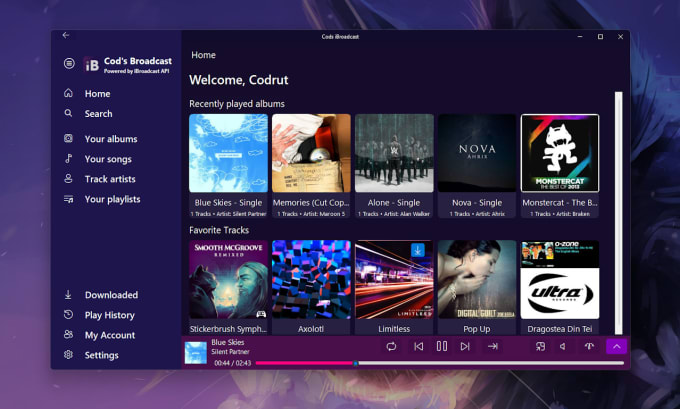
Task: Click the download badge on Limitless cover
Action: click(x=418, y=250)
